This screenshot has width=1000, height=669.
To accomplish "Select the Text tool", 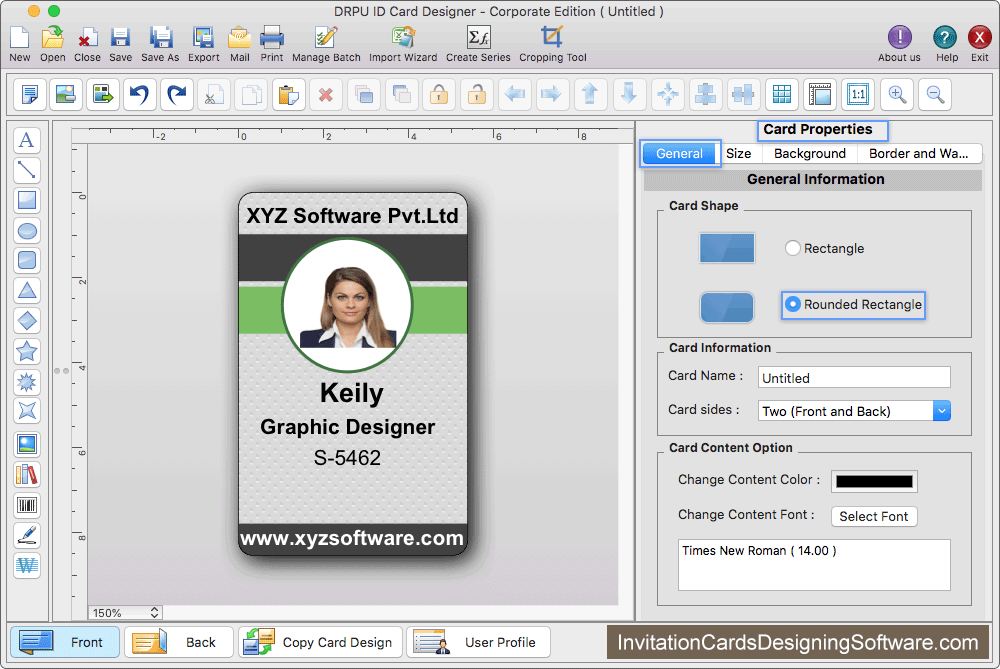I will 27,140.
